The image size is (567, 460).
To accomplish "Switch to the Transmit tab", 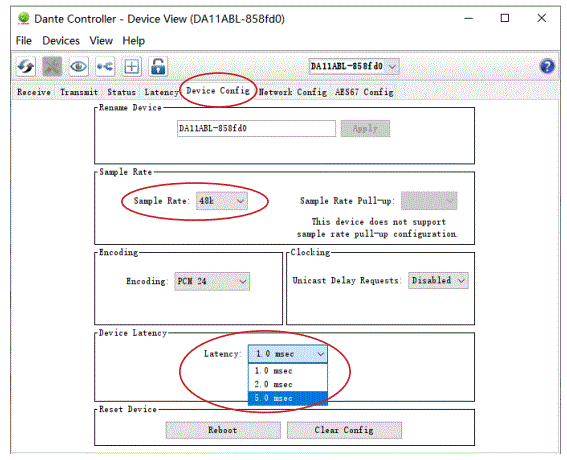I will [79, 92].
